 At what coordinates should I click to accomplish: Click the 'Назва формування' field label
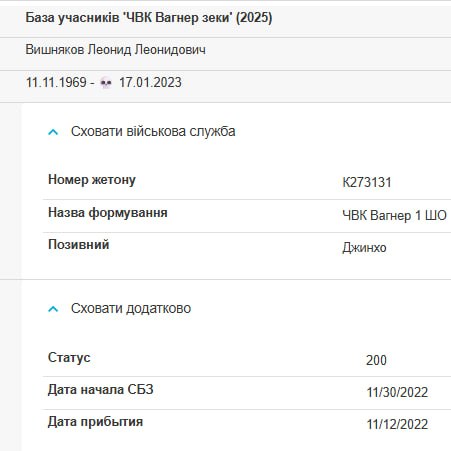[x=108, y=212]
